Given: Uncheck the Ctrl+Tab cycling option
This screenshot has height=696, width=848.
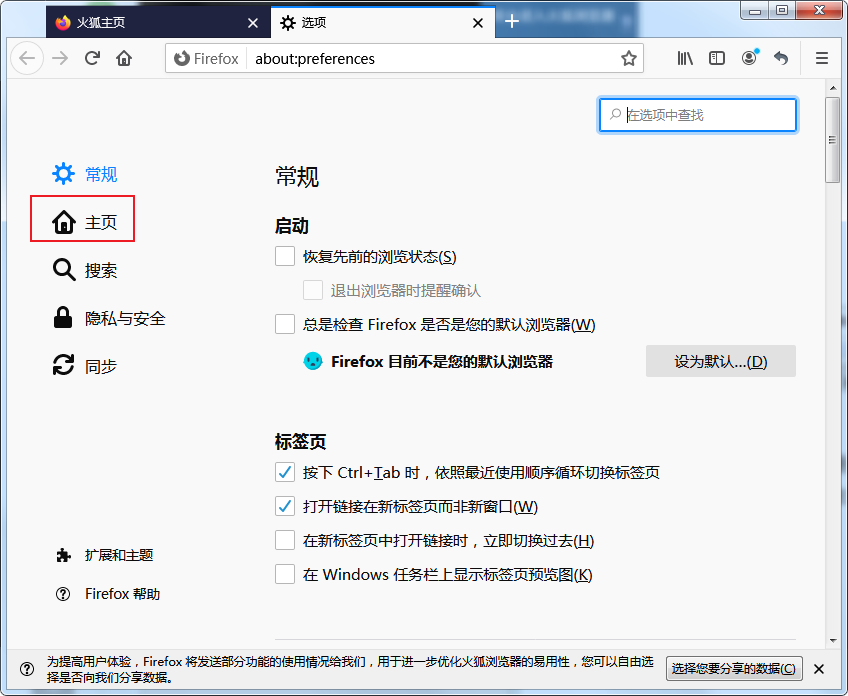Looking at the screenshot, I should (284, 471).
